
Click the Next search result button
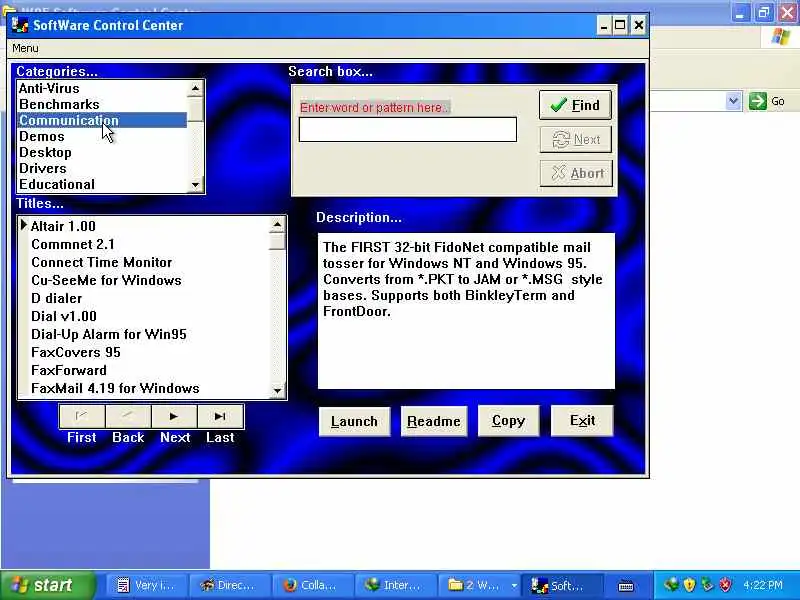(576, 139)
